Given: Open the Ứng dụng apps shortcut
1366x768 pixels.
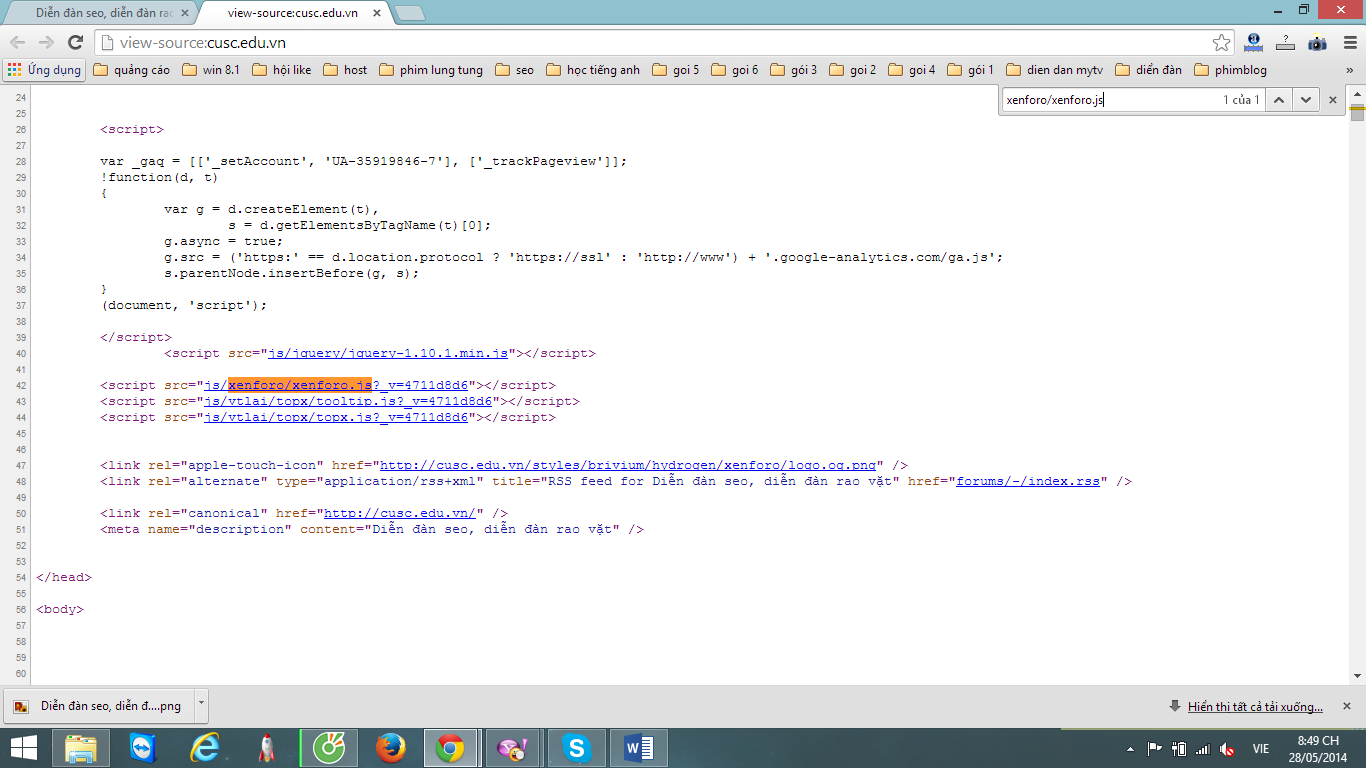Looking at the screenshot, I should [43, 70].
